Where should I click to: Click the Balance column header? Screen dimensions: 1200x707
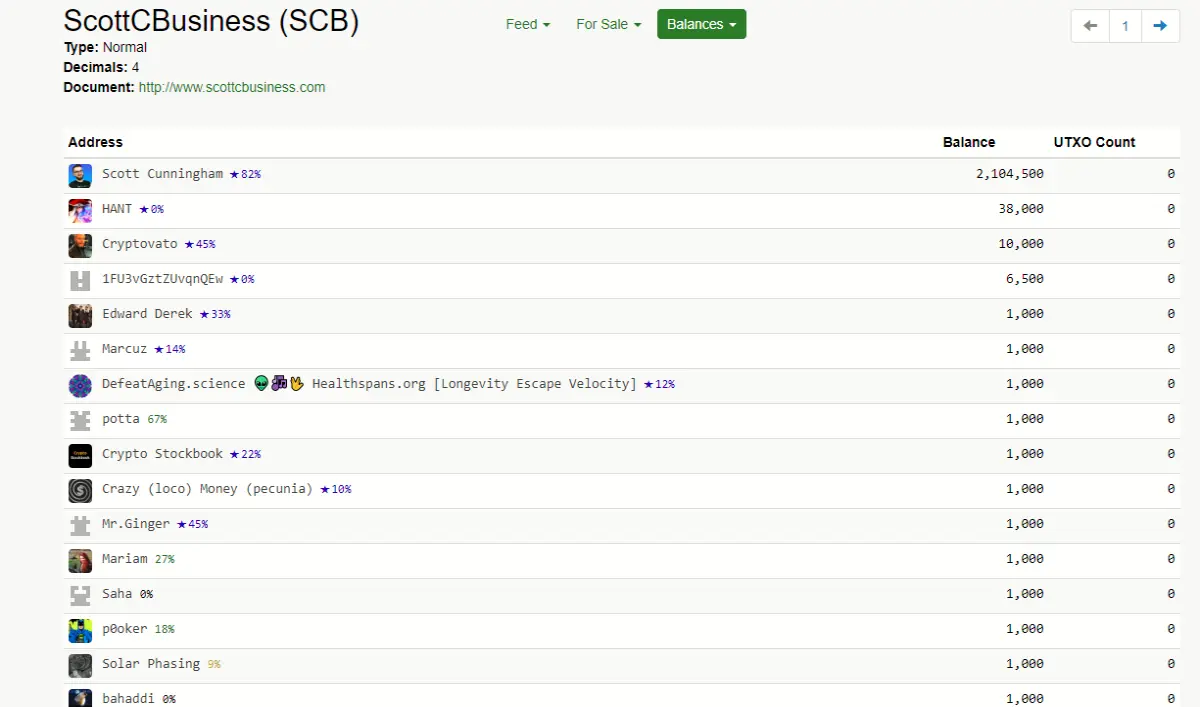click(969, 142)
